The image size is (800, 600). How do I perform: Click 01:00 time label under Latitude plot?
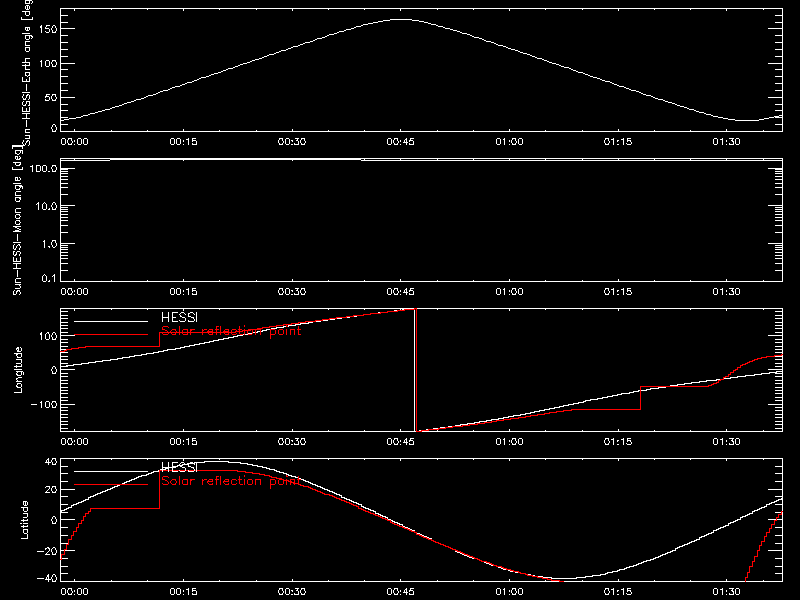pos(509,591)
